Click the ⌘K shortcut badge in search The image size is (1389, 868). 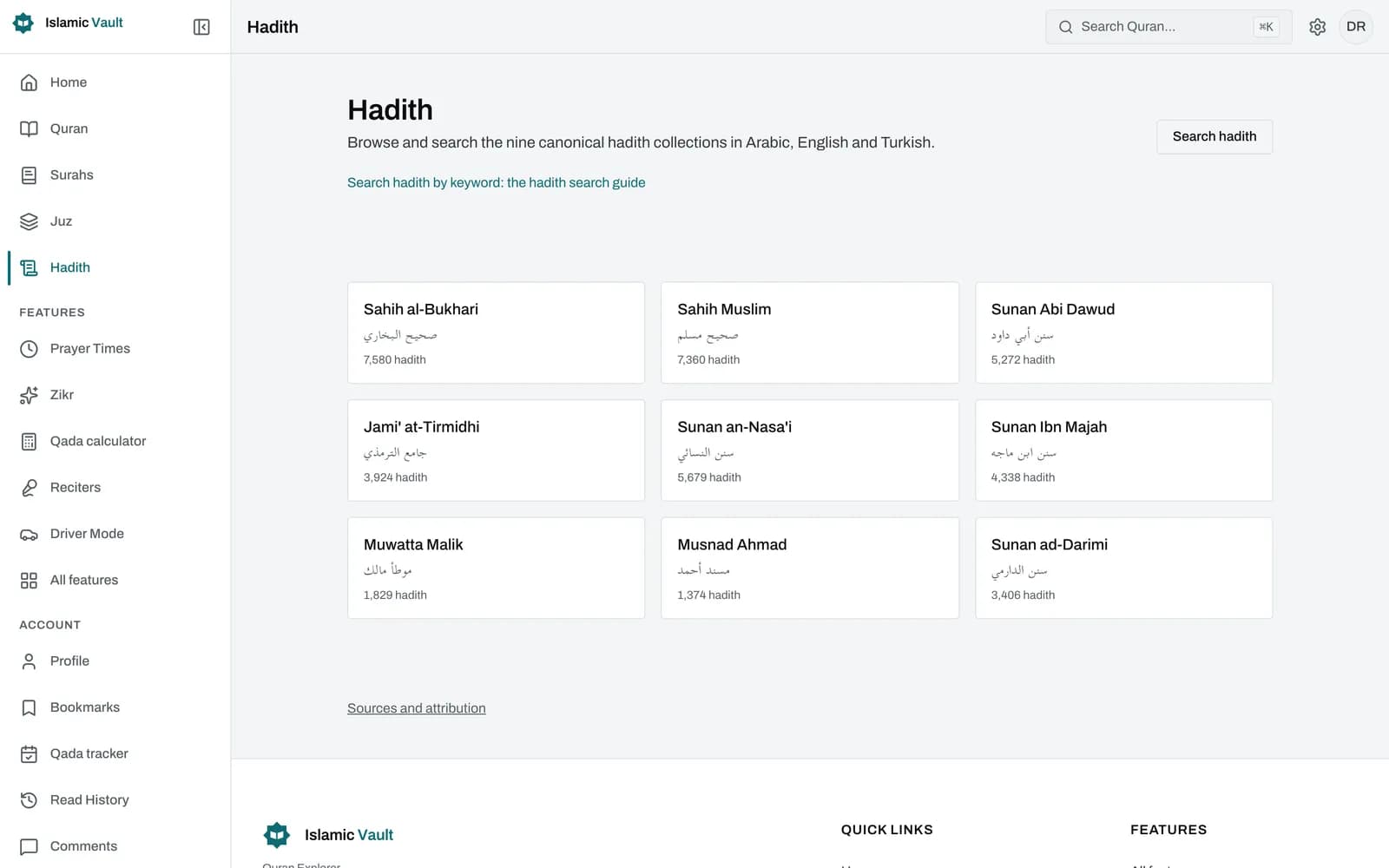(1266, 27)
